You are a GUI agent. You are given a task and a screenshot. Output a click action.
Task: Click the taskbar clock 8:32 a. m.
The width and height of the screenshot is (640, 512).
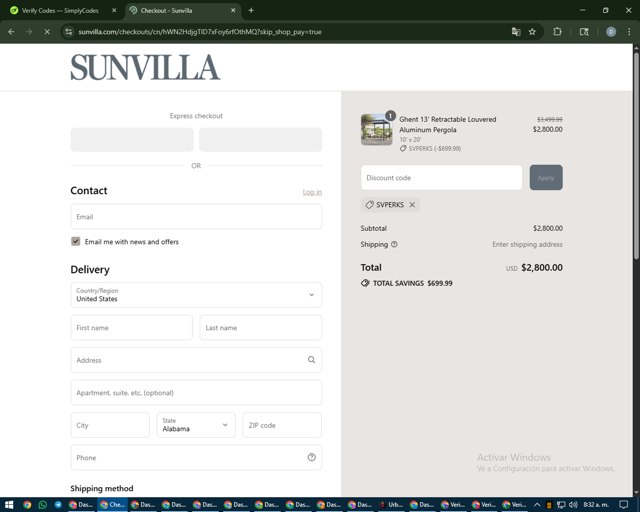click(596, 505)
